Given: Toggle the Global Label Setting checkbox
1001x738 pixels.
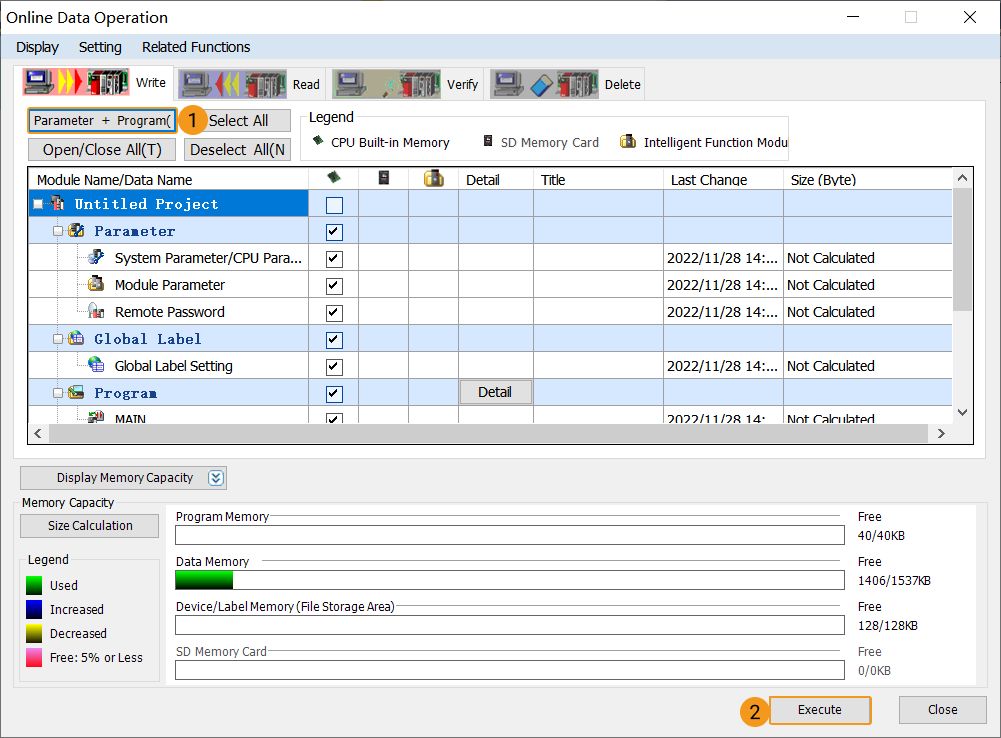Looking at the screenshot, I should 332,365.
